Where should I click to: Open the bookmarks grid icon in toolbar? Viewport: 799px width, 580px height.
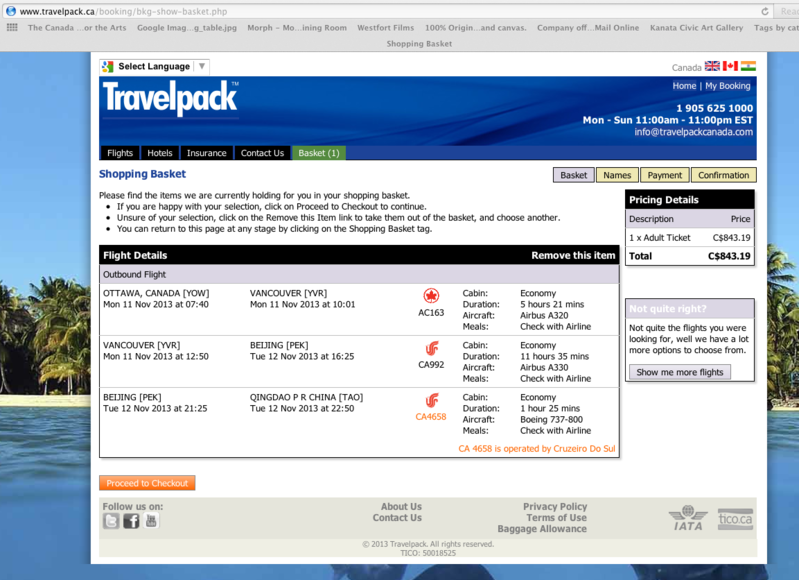pos(12,28)
